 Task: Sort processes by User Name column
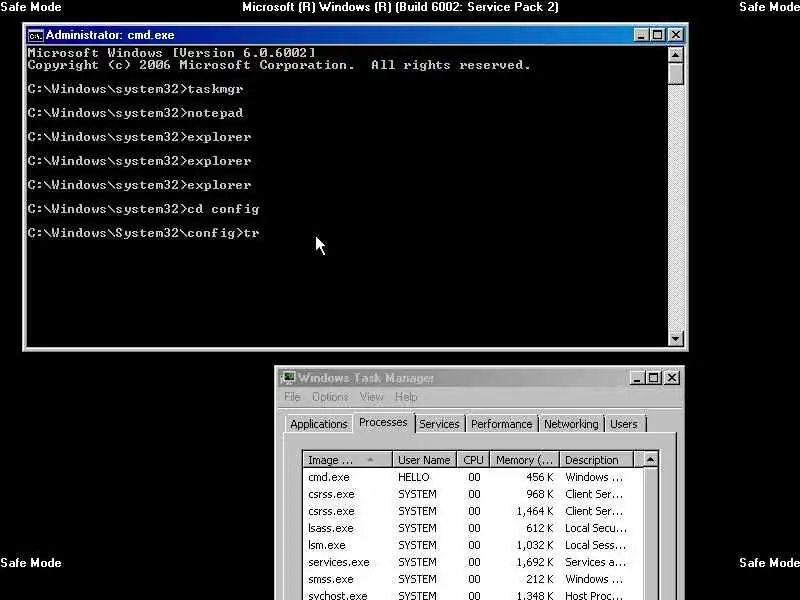424,460
